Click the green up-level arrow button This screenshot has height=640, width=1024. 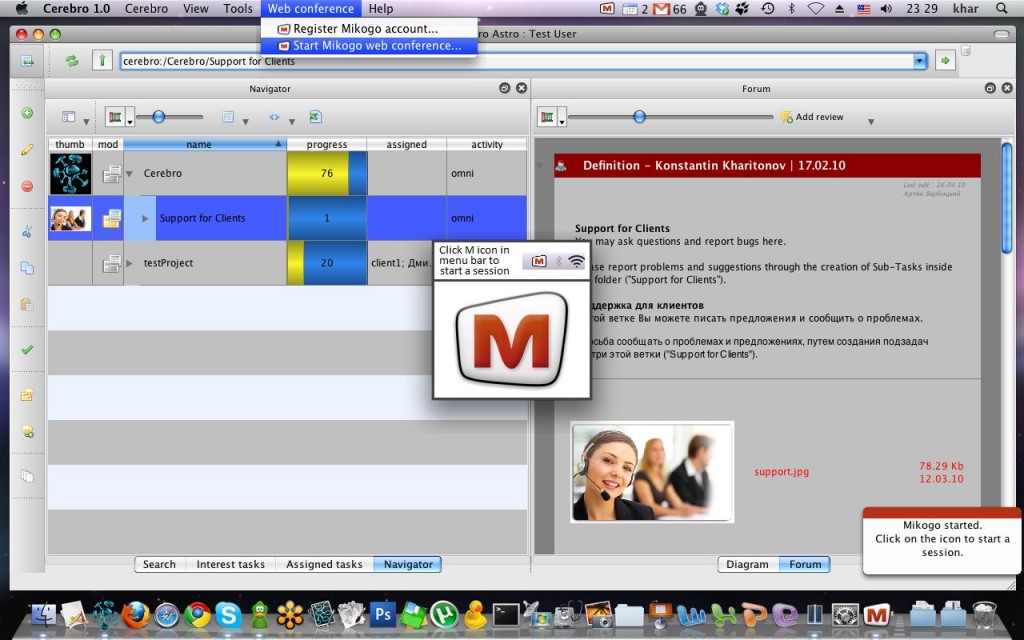click(x=102, y=61)
